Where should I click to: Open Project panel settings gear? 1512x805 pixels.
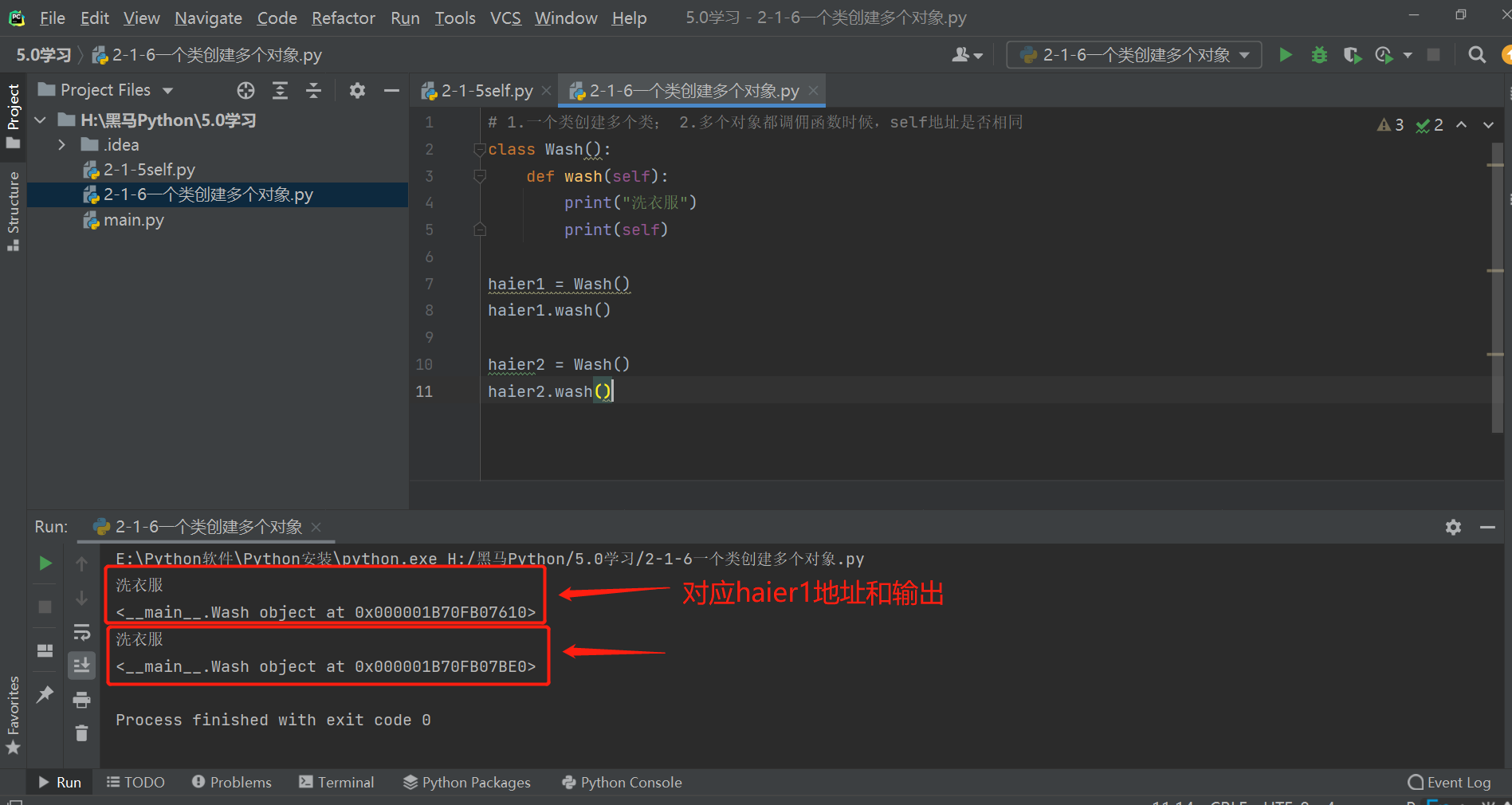click(x=357, y=91)
